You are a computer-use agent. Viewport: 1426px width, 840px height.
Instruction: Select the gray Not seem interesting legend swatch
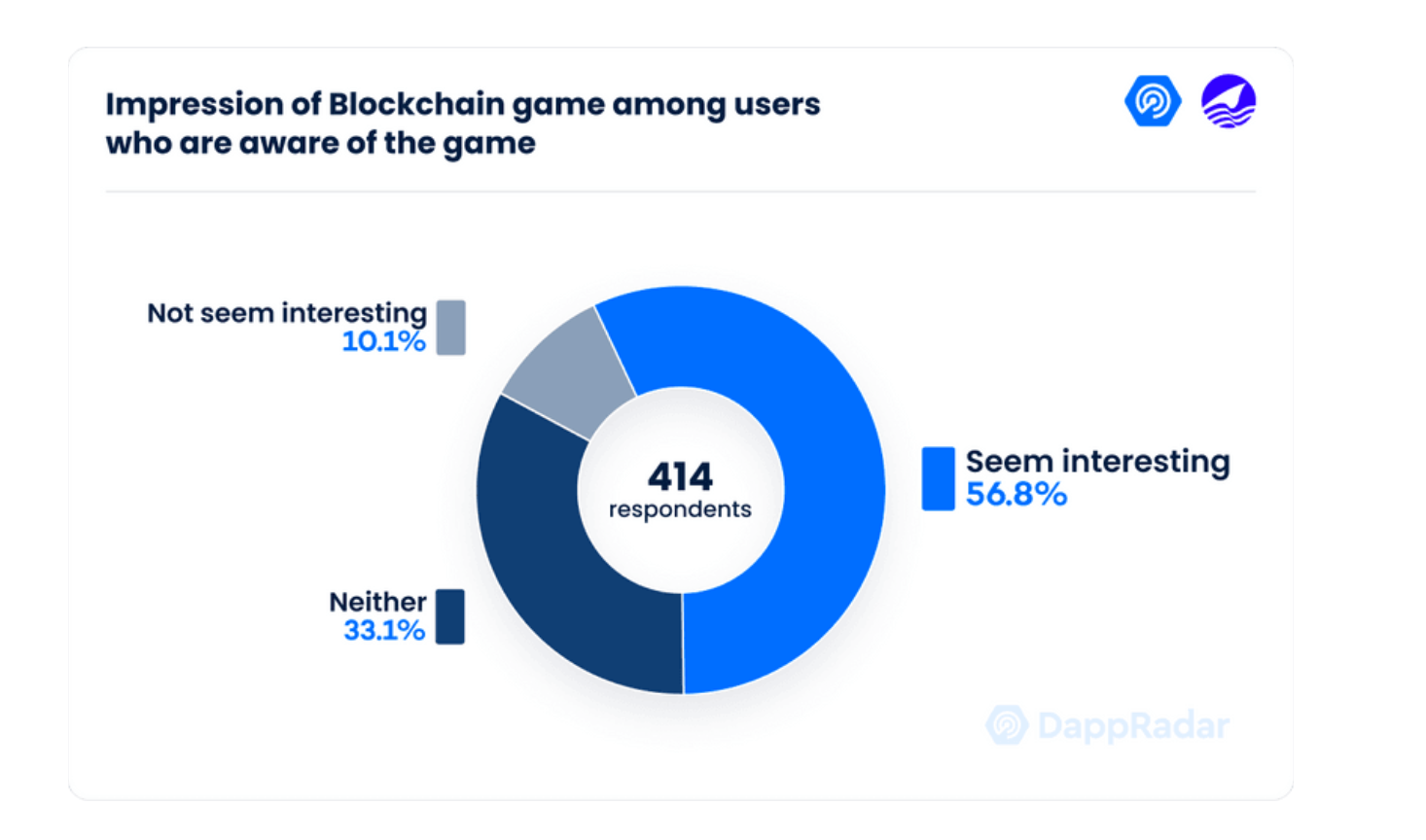[450, 328]
